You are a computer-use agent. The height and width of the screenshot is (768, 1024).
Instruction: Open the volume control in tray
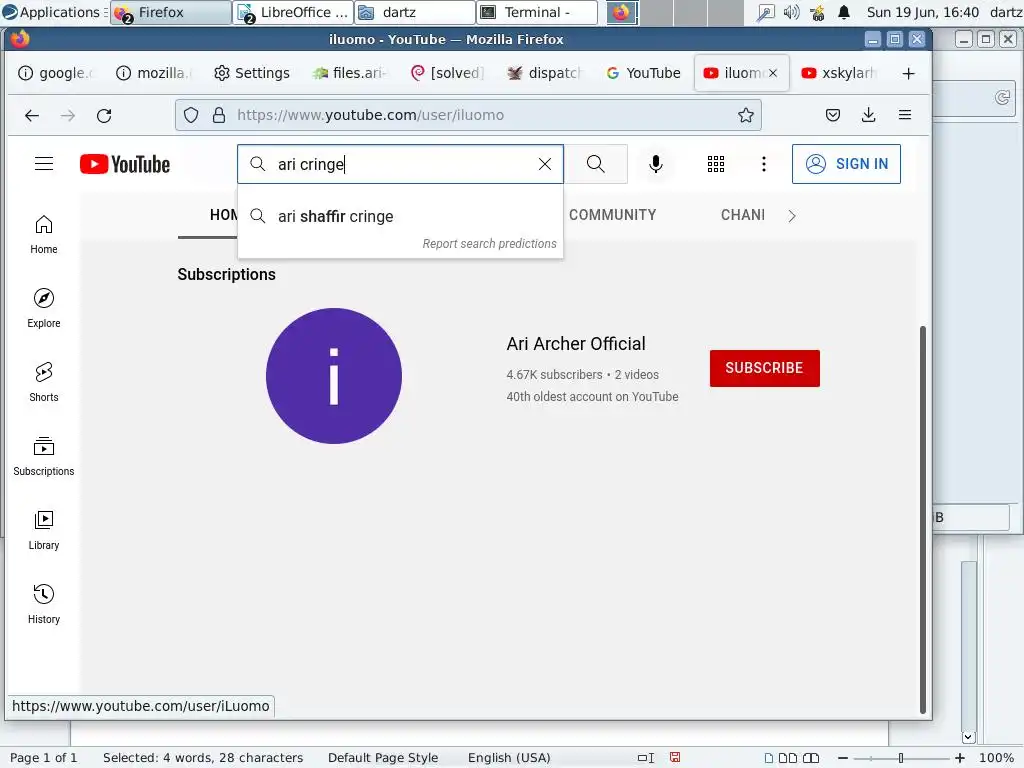click(x=791, y=12)
